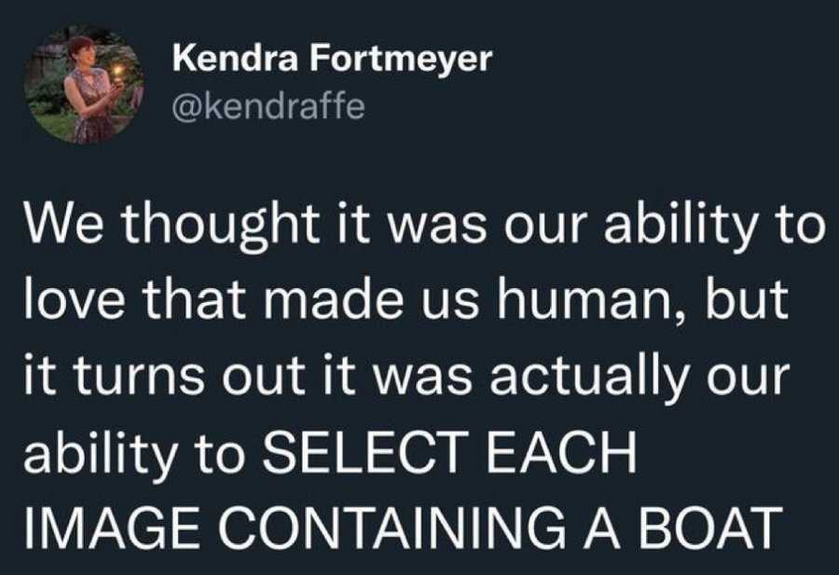Click the display name Kendra Fortmeyer
The width and height of the screenshot is (839, 575).
tap(331, 58)
